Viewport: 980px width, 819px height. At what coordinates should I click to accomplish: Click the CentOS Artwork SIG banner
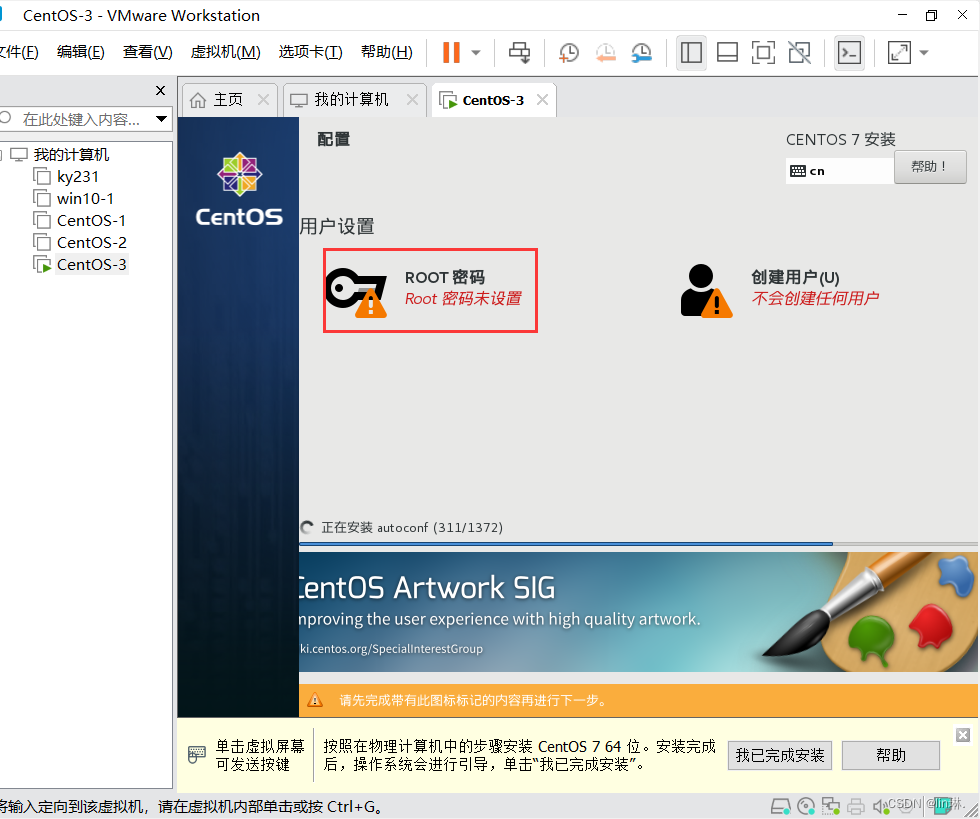(x=638, y=612)
